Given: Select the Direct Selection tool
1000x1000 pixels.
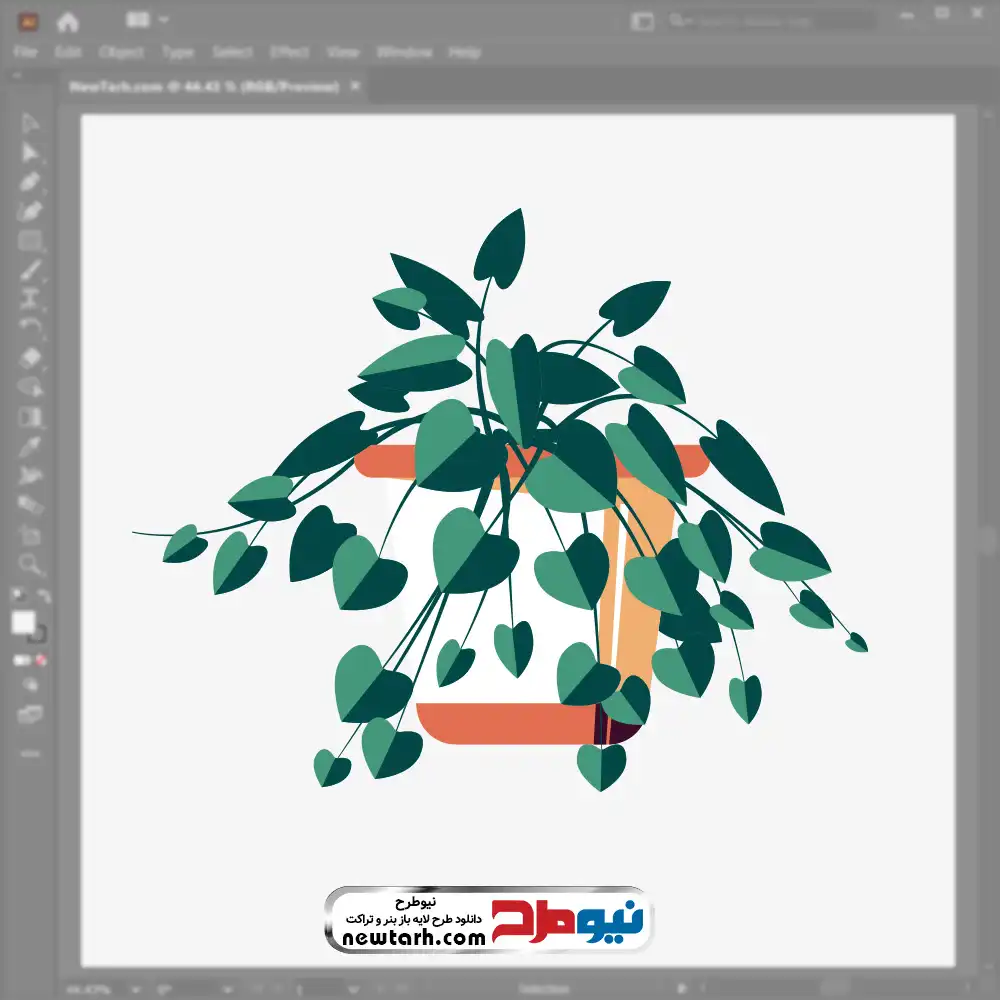Looking at the screenshot, I should coord(30,152).
